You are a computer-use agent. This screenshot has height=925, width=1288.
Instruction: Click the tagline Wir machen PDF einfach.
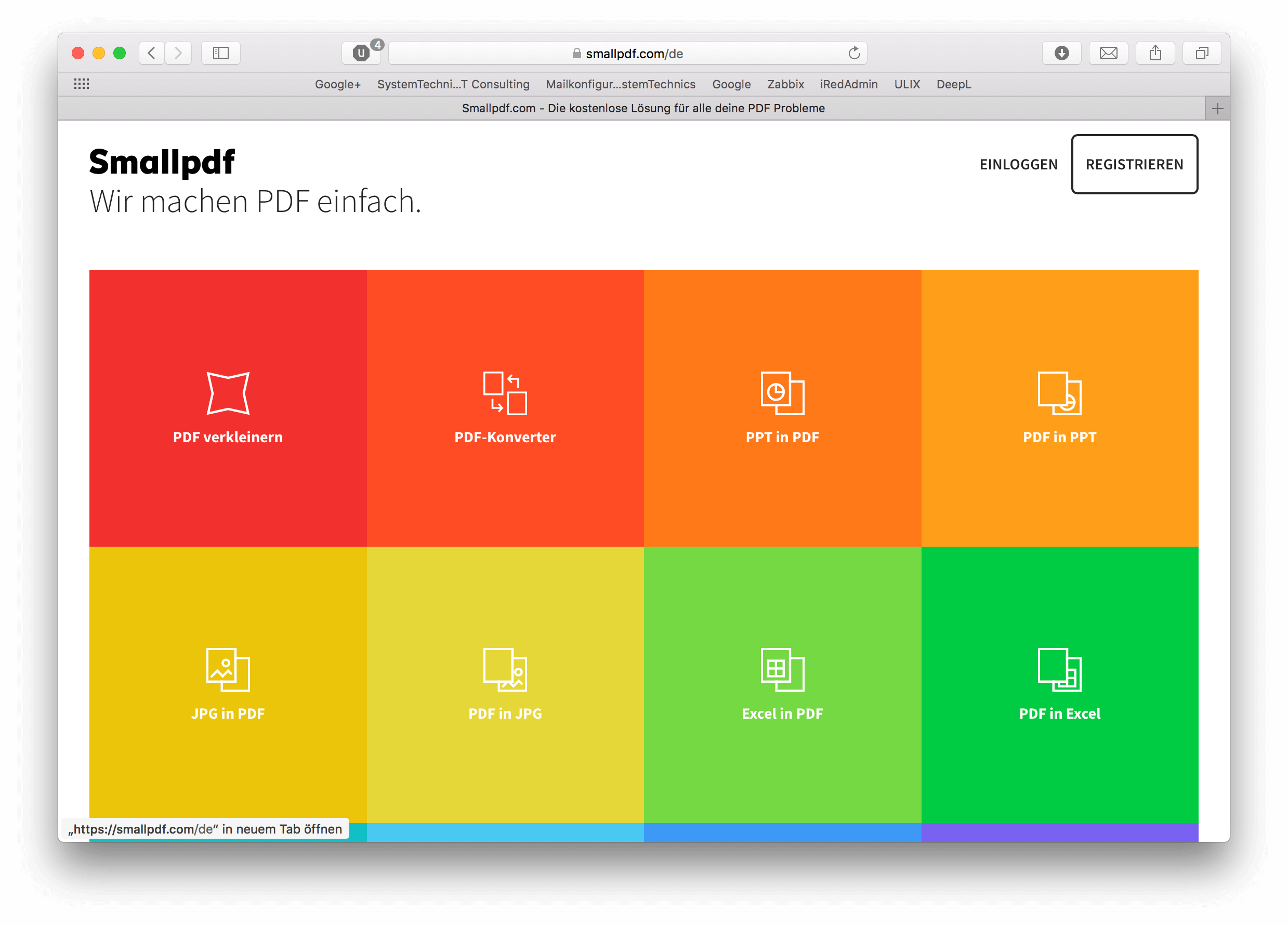(255, 202)
